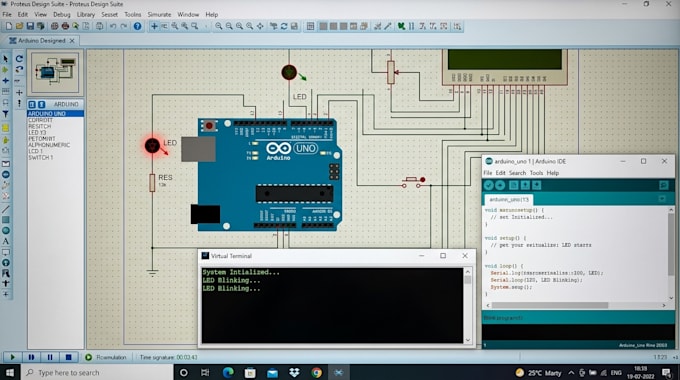
Task: Click the Open Project folder icon
Action: pos(20,26)
